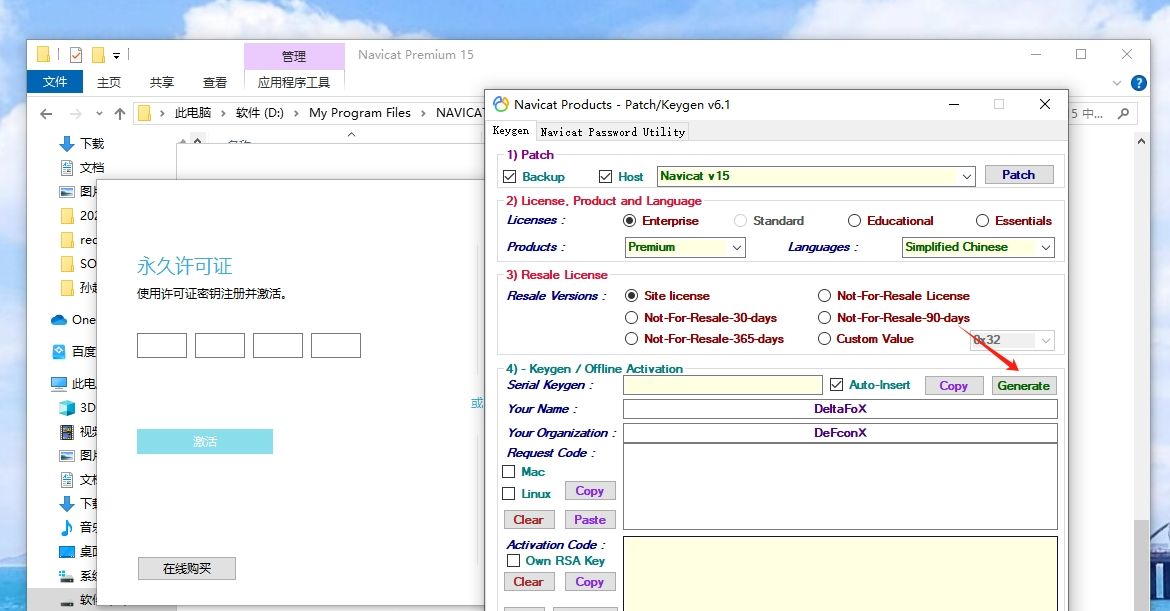
Task: Expand the Products Premium dropdown
Action: [x=737, y=247]
